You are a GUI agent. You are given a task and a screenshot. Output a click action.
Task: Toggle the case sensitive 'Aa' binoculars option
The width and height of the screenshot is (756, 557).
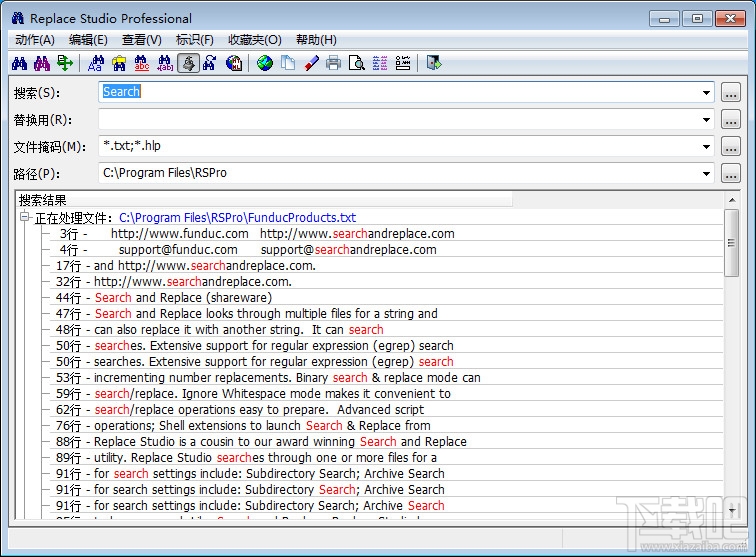pyautogui.click(x=97, y=63)
